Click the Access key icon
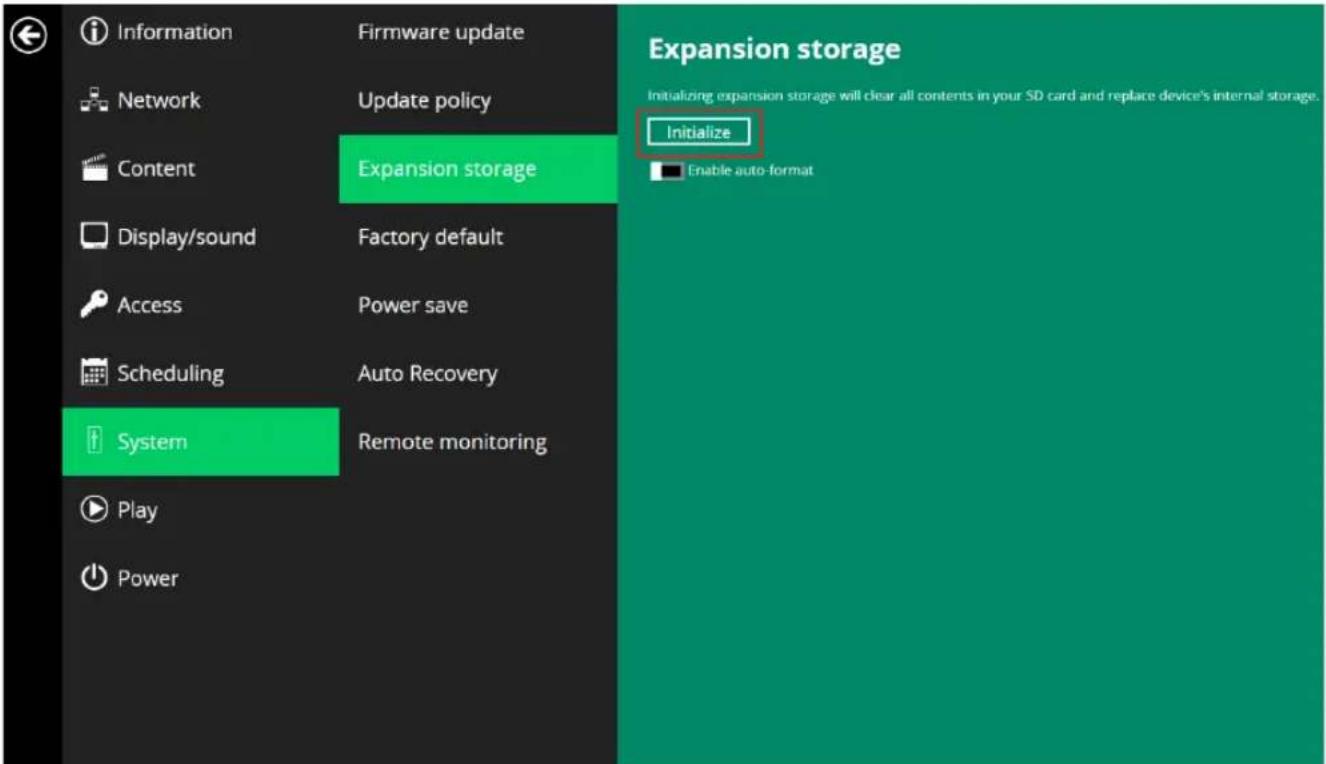Image resolution: width=1326 pixels, height=764 pixels. tap(94, 306)
